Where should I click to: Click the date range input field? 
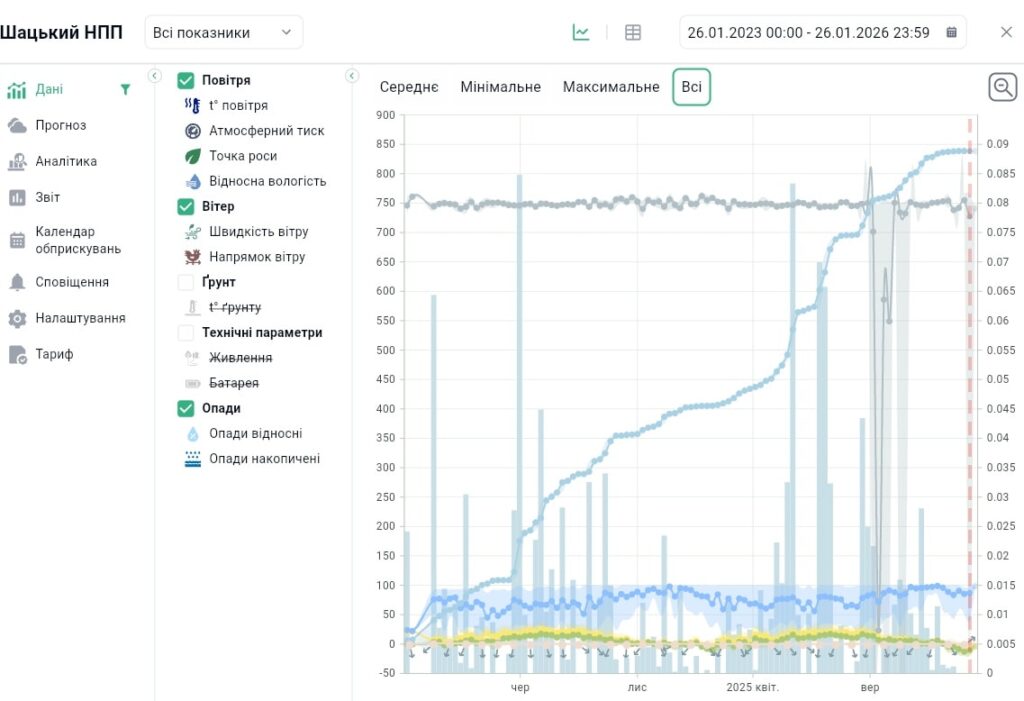tap(808, 32)
